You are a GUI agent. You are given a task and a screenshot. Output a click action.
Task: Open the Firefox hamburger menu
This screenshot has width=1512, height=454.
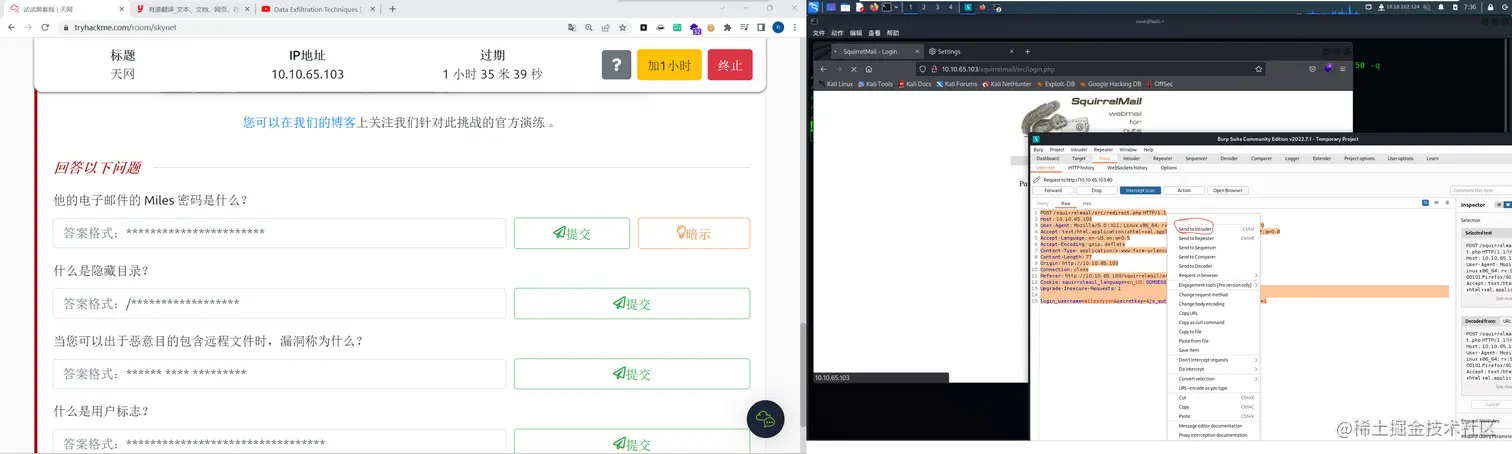(1342, 69)
